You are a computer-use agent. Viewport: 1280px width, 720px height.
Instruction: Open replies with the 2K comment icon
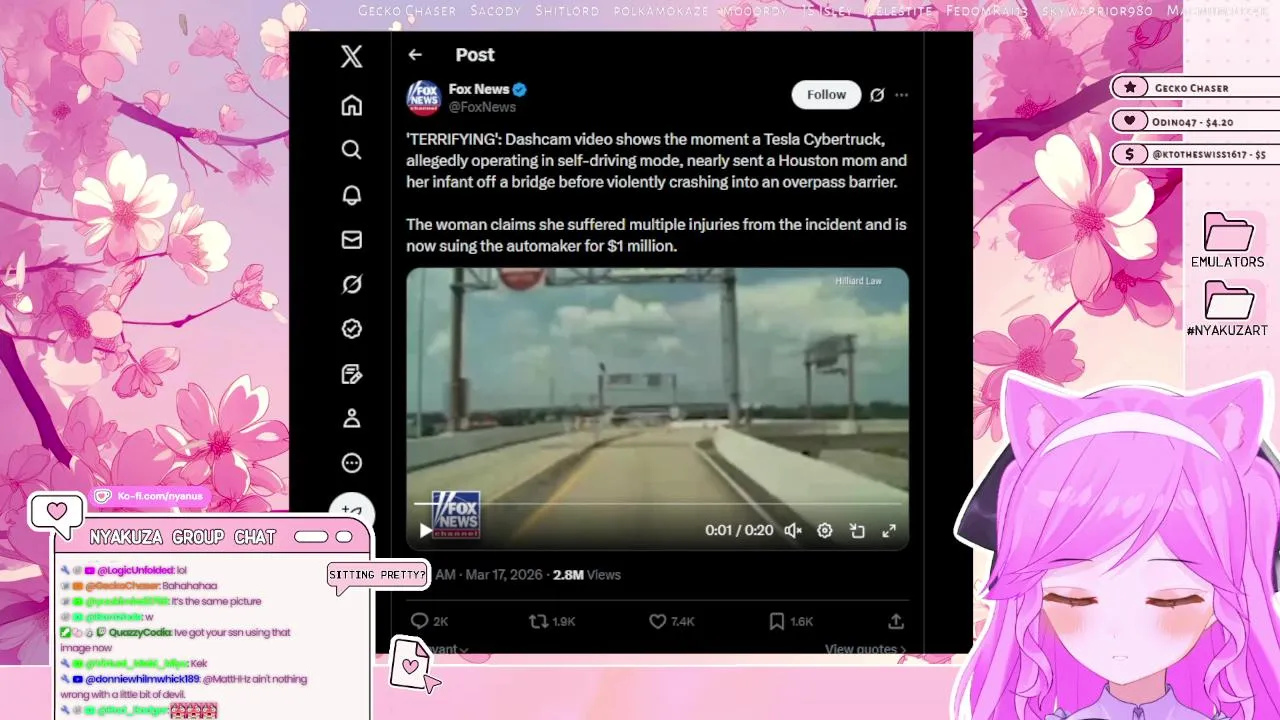429,621
